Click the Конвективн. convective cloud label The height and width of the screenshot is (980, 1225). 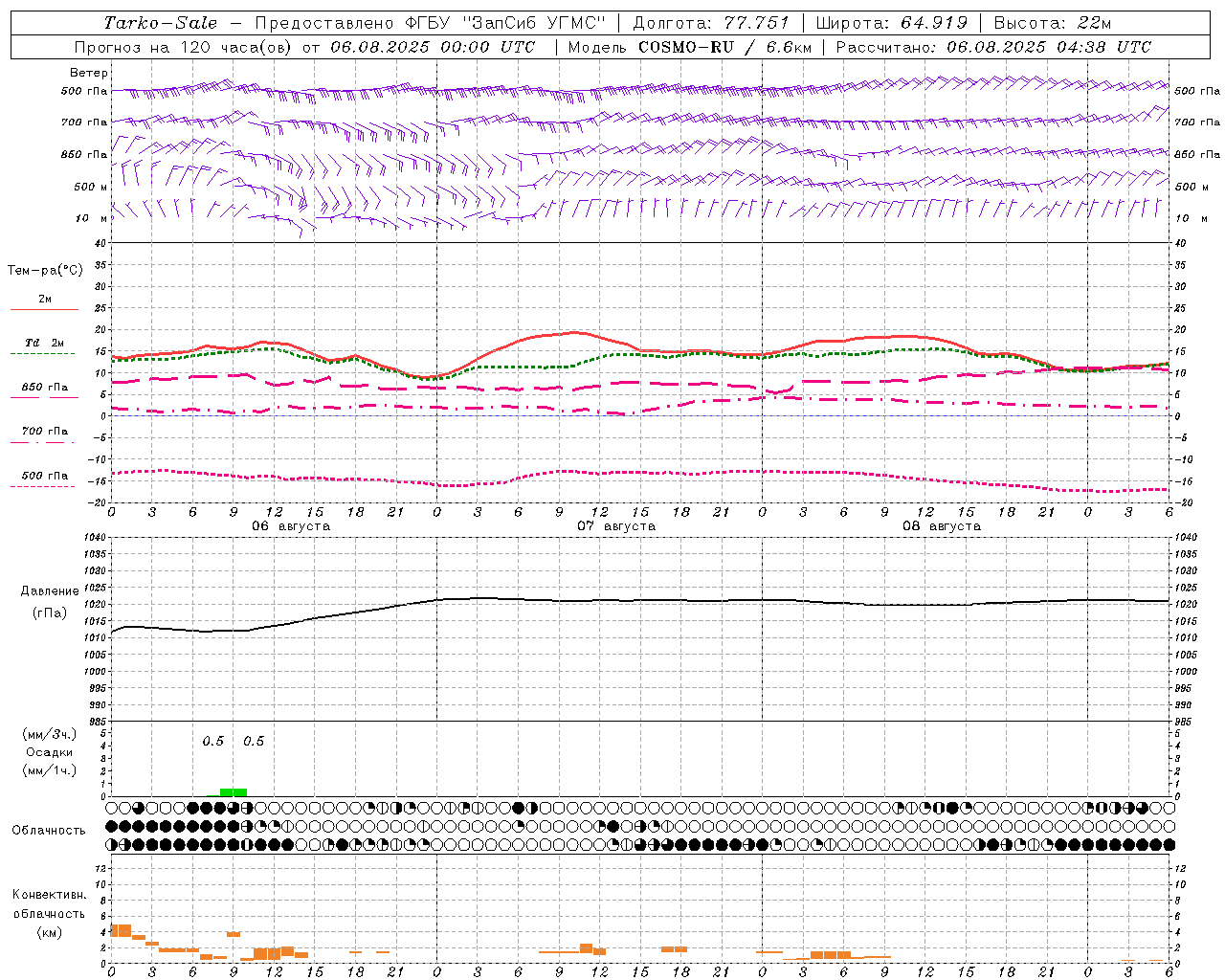pos(49,895)
